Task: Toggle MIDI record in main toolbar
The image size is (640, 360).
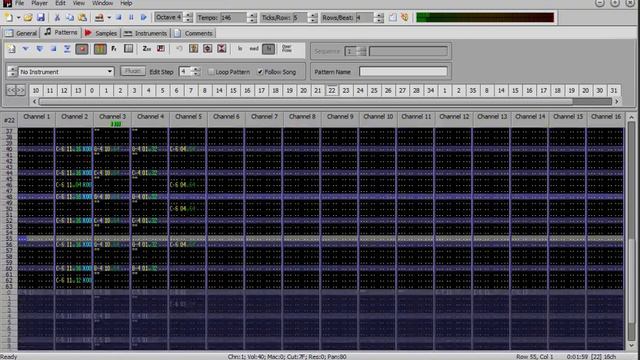Action: (x=99, y=18)
